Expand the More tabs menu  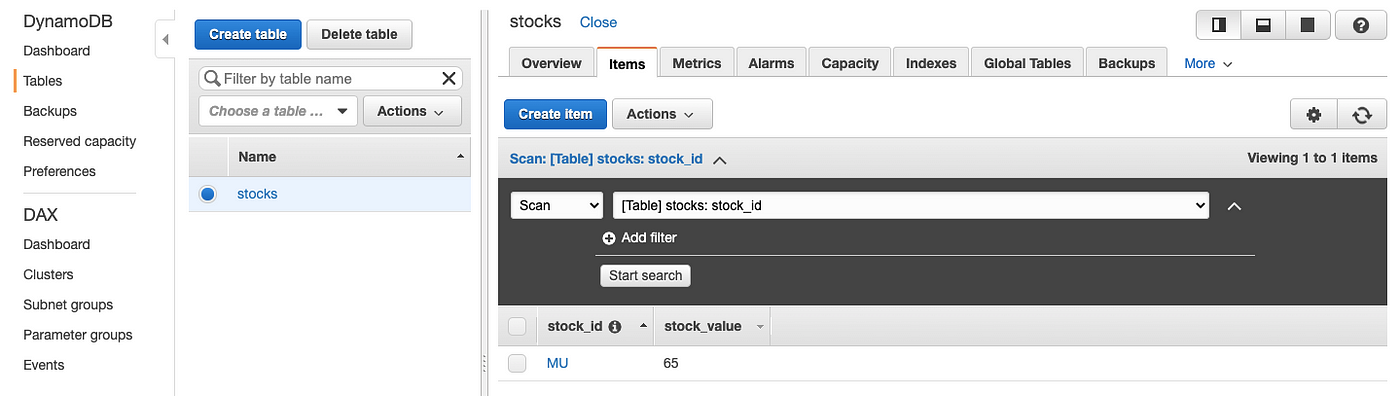(x=1209, y=63)
